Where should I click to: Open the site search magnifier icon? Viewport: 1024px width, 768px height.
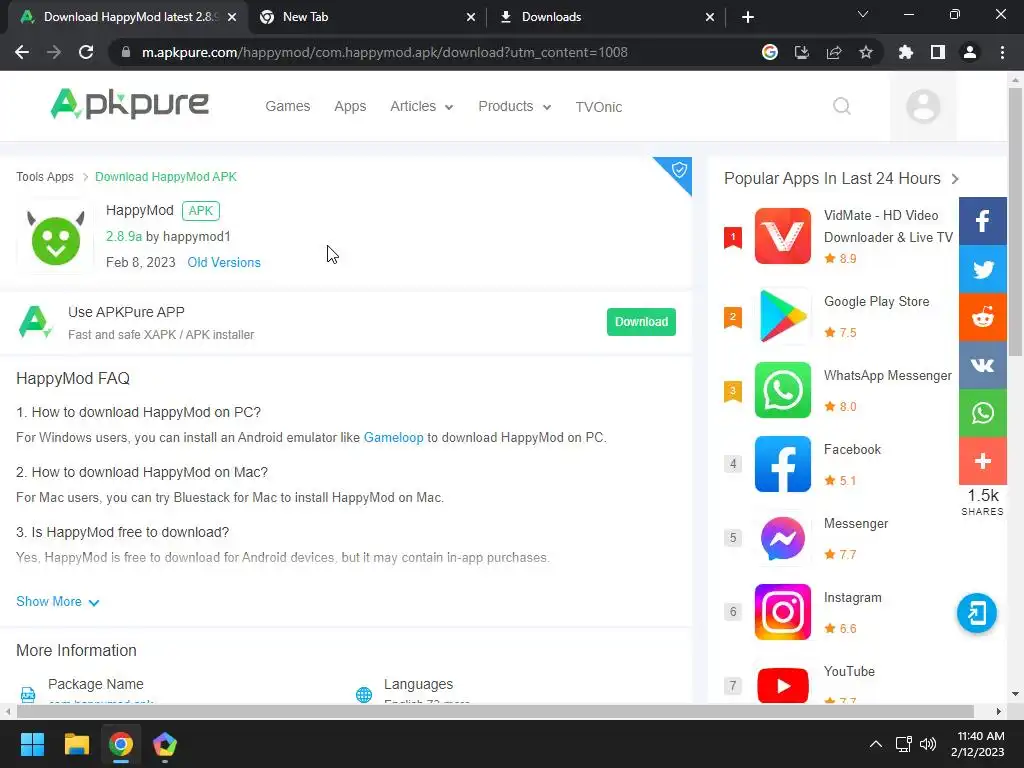pyautogui.click(x=842, y=106)
